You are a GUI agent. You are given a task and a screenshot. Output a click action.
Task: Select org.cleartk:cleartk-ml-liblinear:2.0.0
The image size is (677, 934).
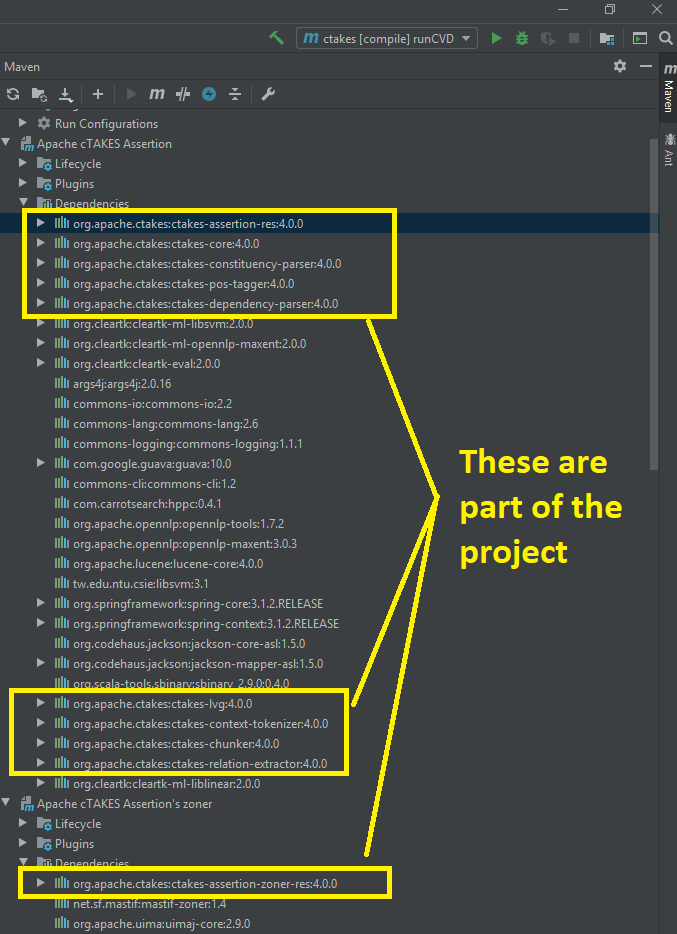click(167, 784)
